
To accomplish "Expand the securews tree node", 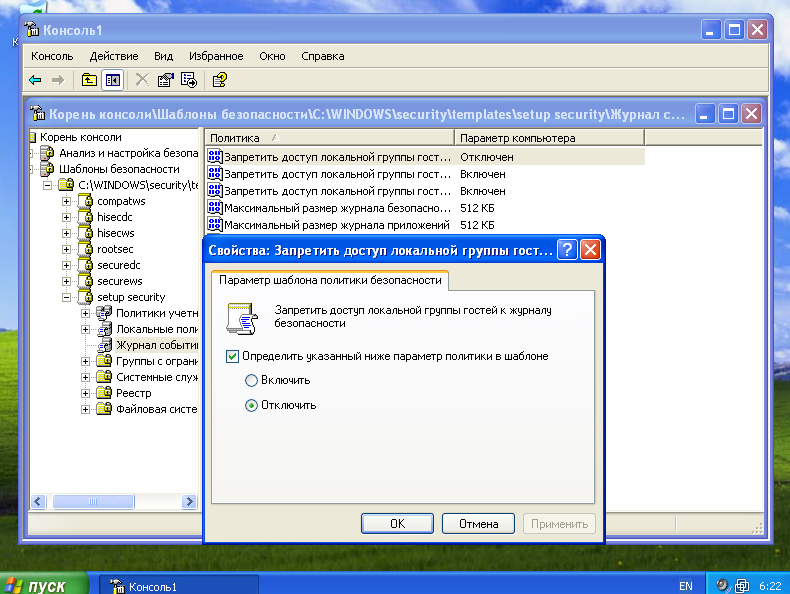I will click(67, 282).
